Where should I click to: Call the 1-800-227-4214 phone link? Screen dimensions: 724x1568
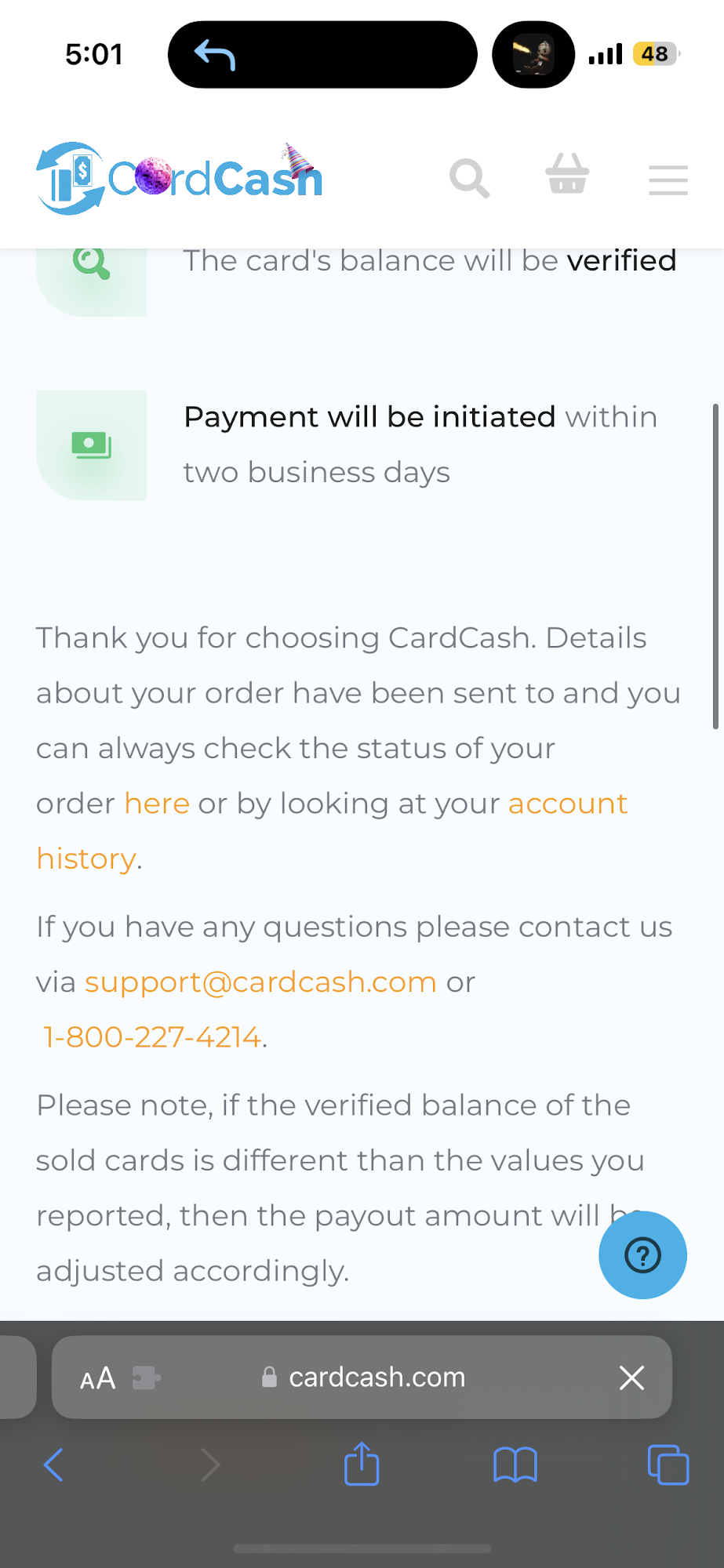[152, 1037]
